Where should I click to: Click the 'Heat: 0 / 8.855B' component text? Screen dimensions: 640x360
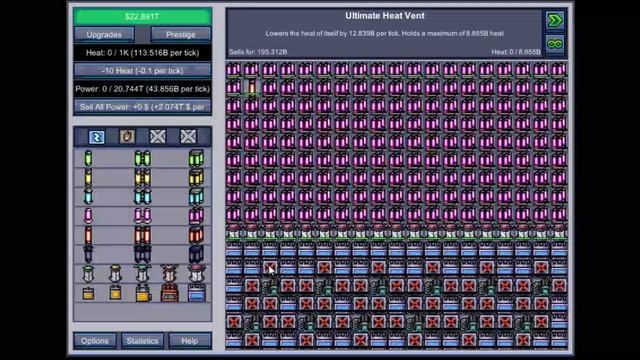[x=516, y=52]
